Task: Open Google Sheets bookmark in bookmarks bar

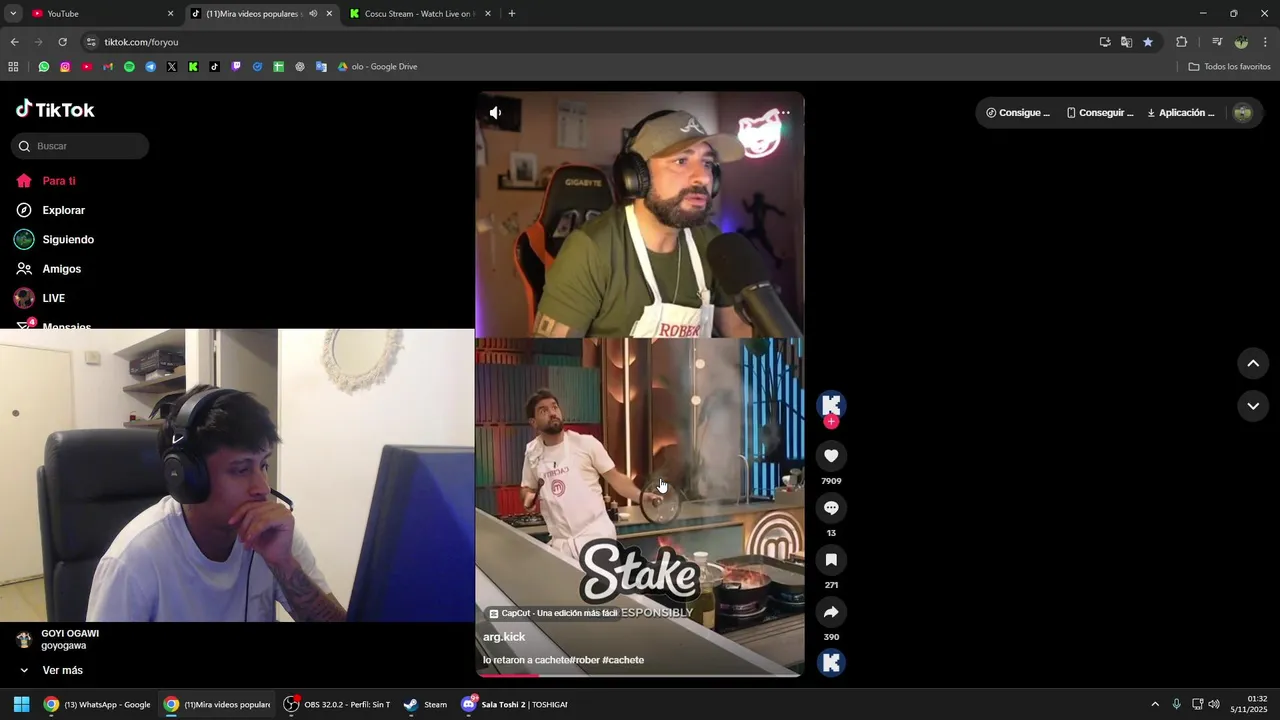Action: click(278, 67)
